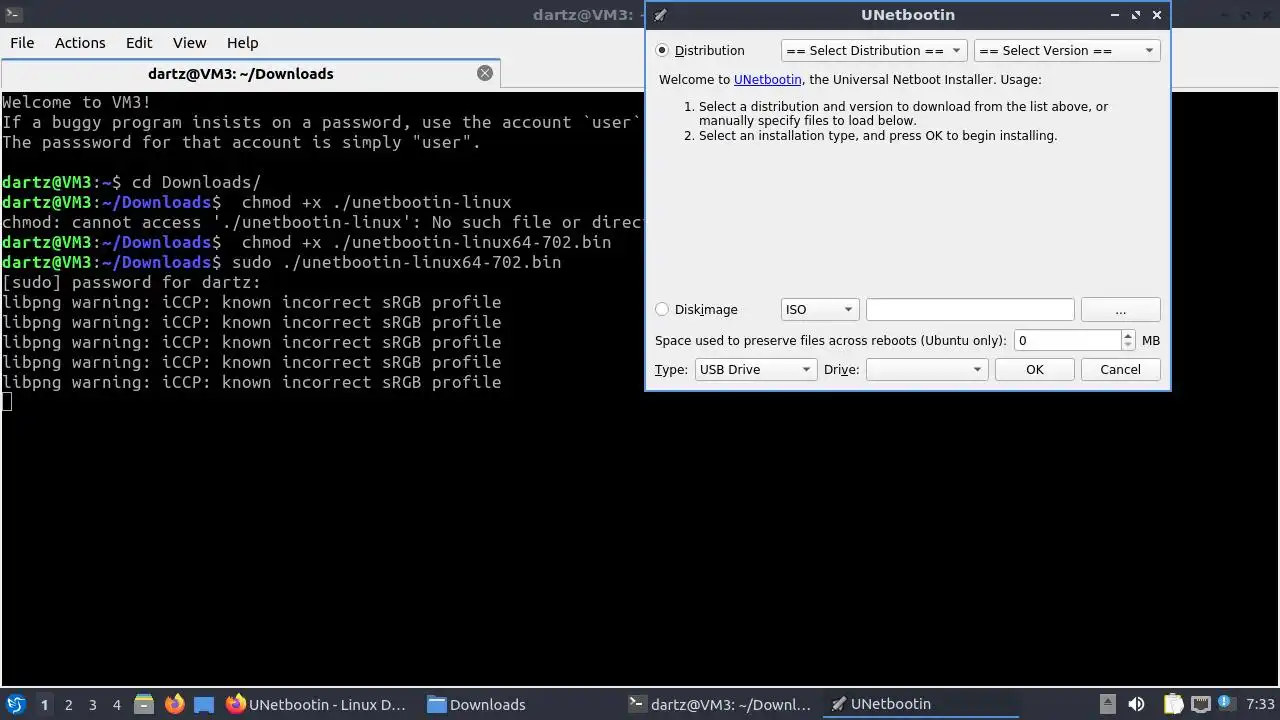
Task: Open the terminal Help menu
Action: point(242,43)
